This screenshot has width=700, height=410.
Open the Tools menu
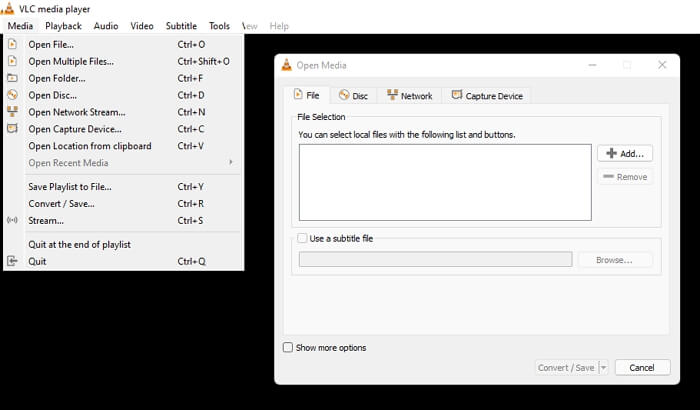pos(219,26)
